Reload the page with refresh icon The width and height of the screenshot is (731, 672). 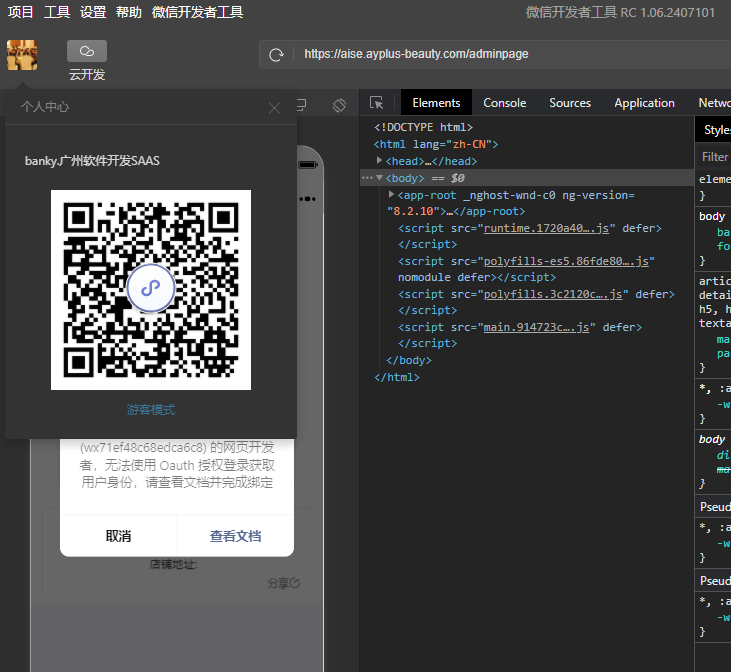pos(276,55)
